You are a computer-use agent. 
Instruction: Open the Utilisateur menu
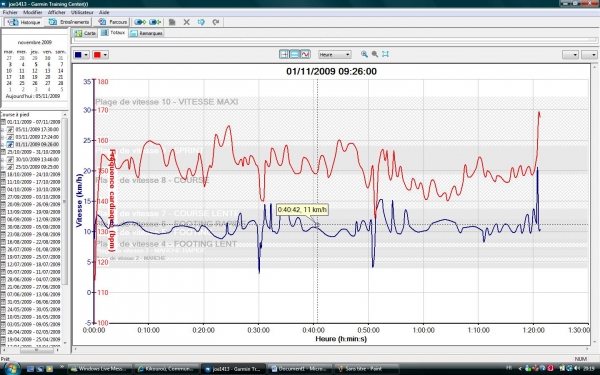coord(82,12)
